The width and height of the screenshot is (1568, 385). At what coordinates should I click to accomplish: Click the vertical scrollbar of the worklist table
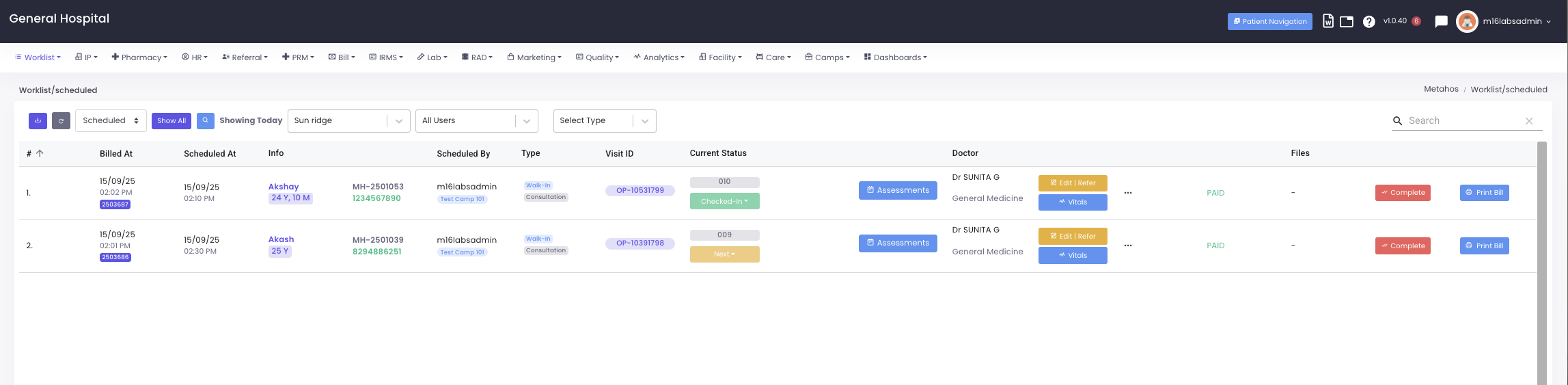[1541, 260]
